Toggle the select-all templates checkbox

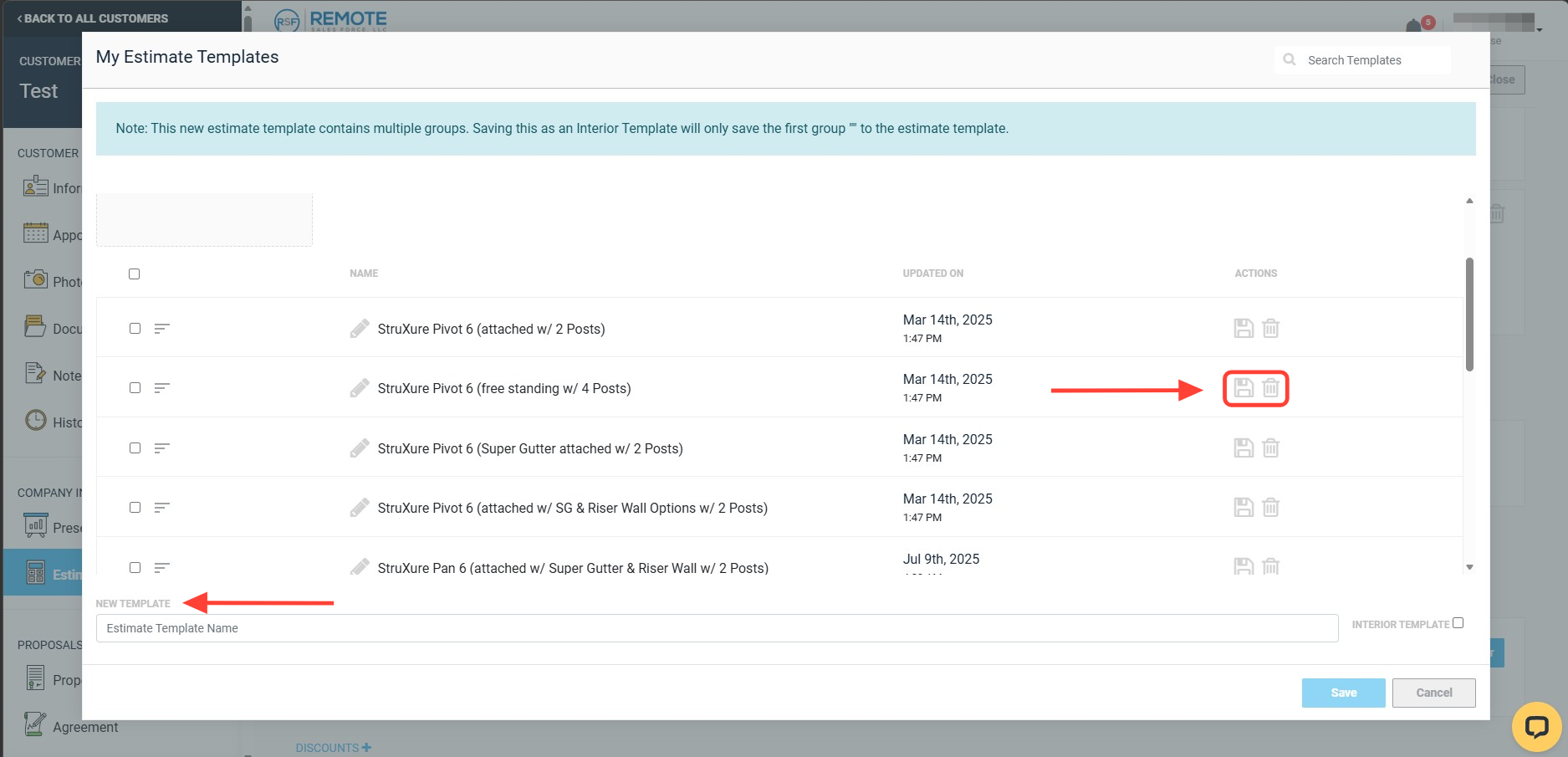click(x=134, y=274)
